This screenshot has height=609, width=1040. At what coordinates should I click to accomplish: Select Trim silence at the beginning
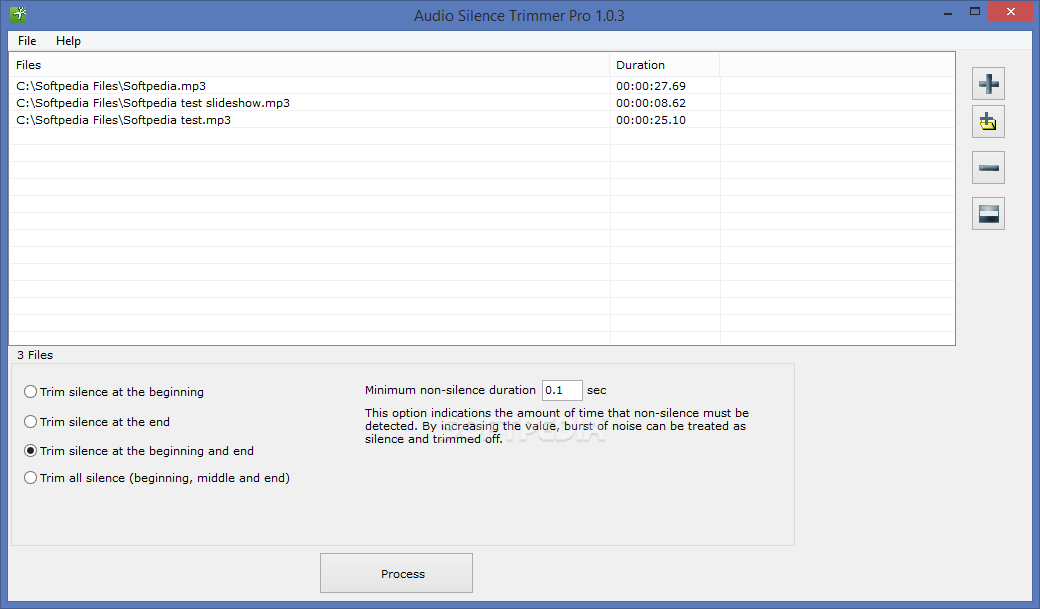[113, 391]
